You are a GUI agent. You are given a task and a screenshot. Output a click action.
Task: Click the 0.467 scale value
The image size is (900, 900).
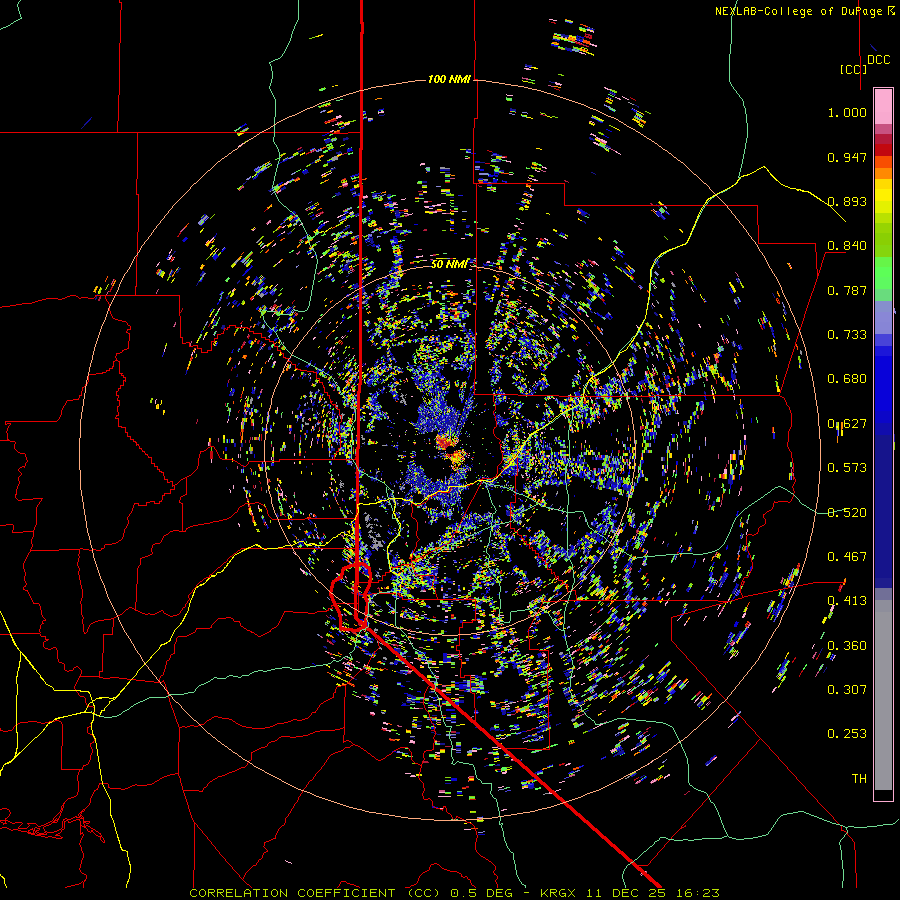[x=847, y=557]
